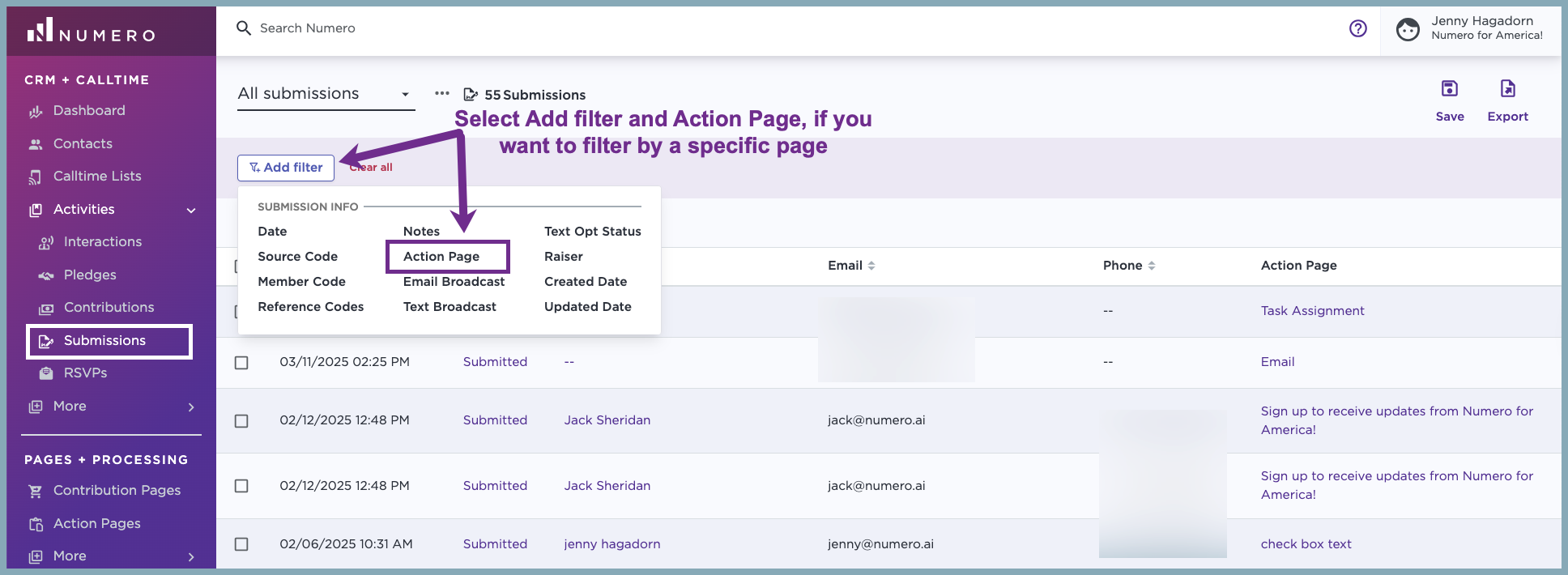Click the Activities icon
1568x575 pixels.
36,210
